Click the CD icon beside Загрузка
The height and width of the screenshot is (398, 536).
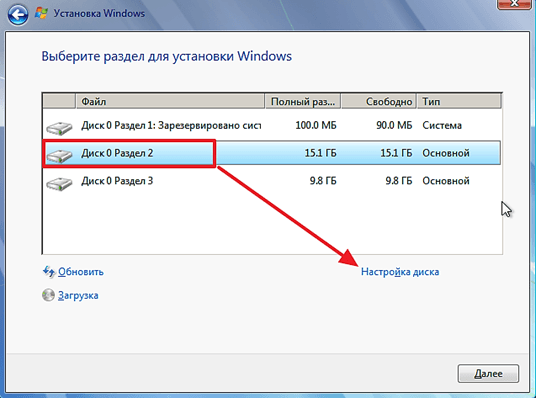click(x=48, y=295)
